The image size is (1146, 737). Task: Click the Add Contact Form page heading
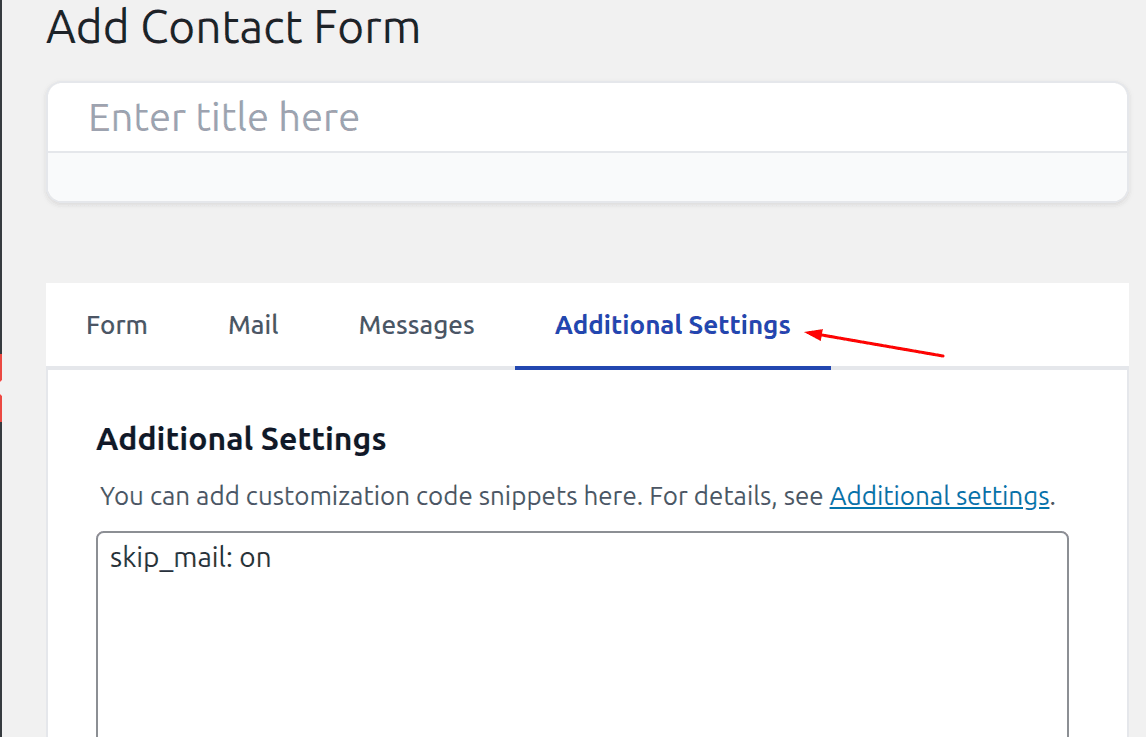232,27
